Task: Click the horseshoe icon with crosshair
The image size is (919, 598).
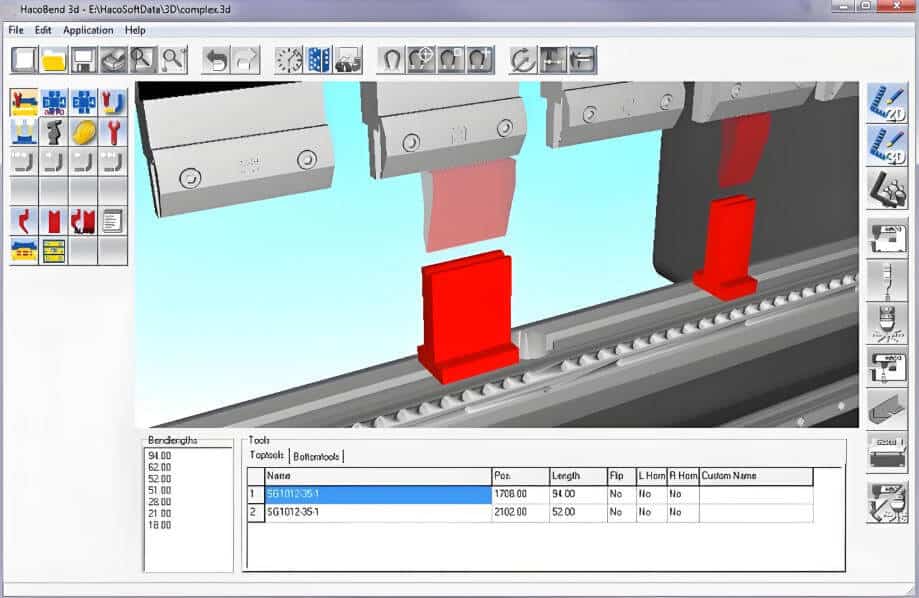Action: click(421, 60)
